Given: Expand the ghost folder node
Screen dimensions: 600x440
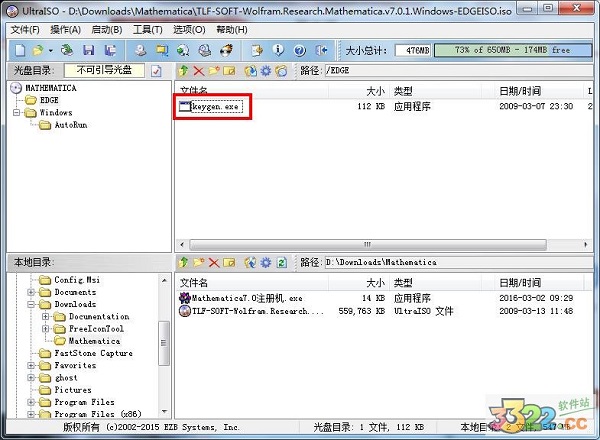Looking at the screenshot, I should 31,378.
